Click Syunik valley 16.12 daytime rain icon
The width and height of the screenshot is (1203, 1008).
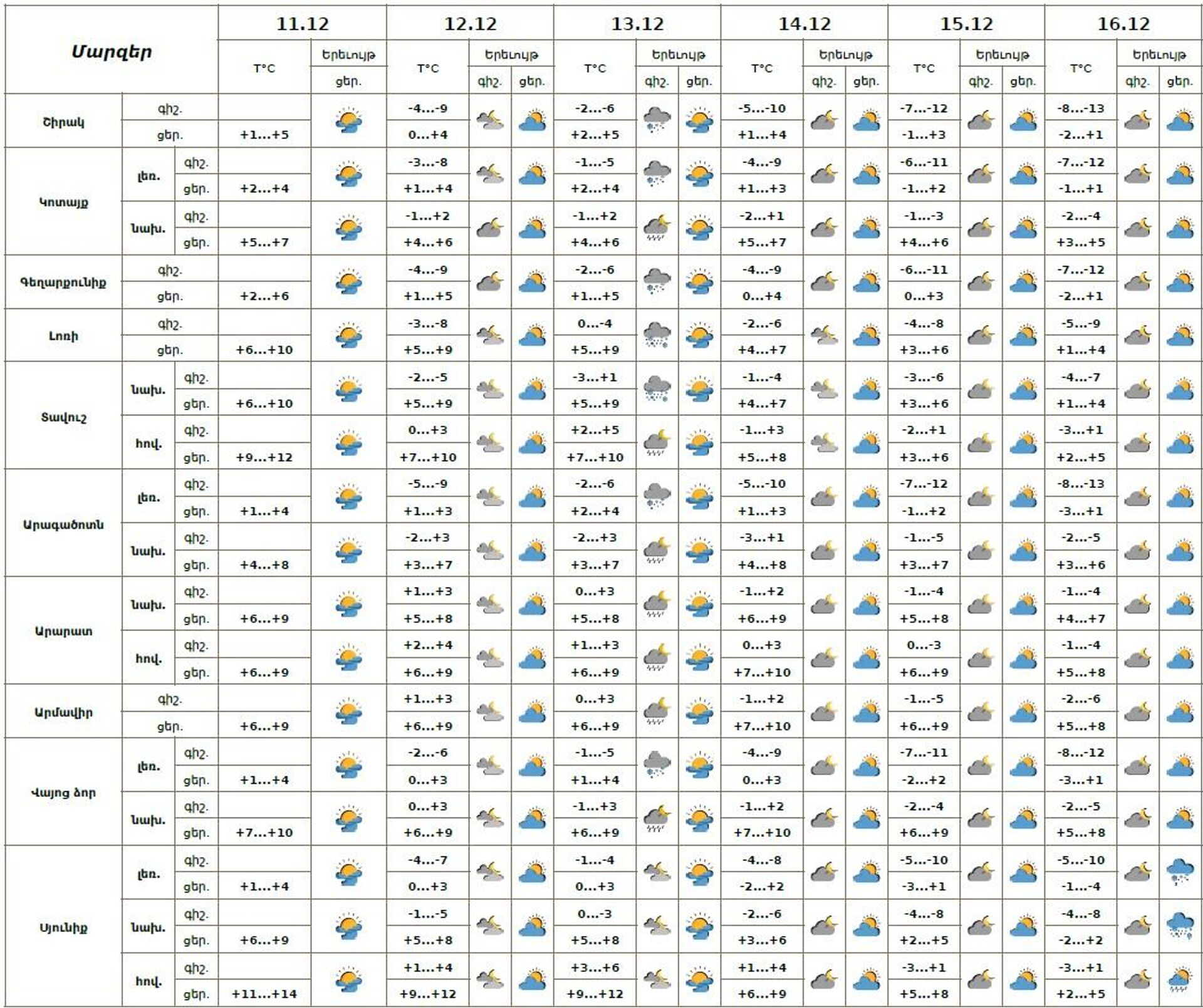[x=1180, y=980]
